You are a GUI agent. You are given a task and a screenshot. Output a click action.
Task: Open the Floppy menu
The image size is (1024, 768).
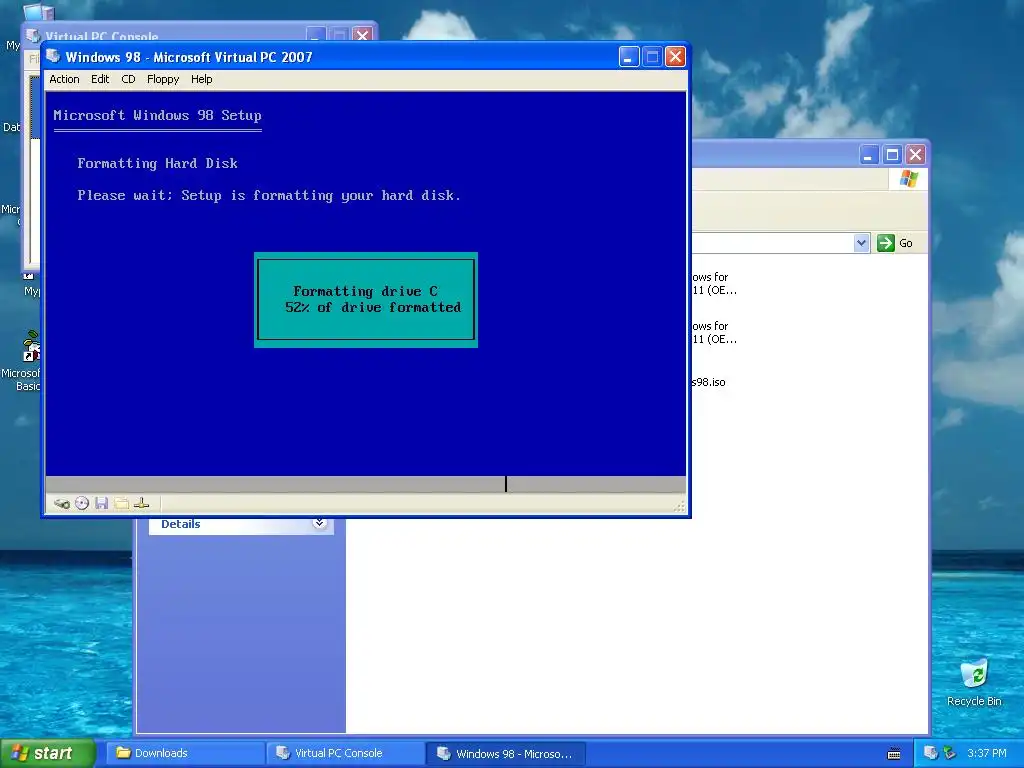point(163,79)
